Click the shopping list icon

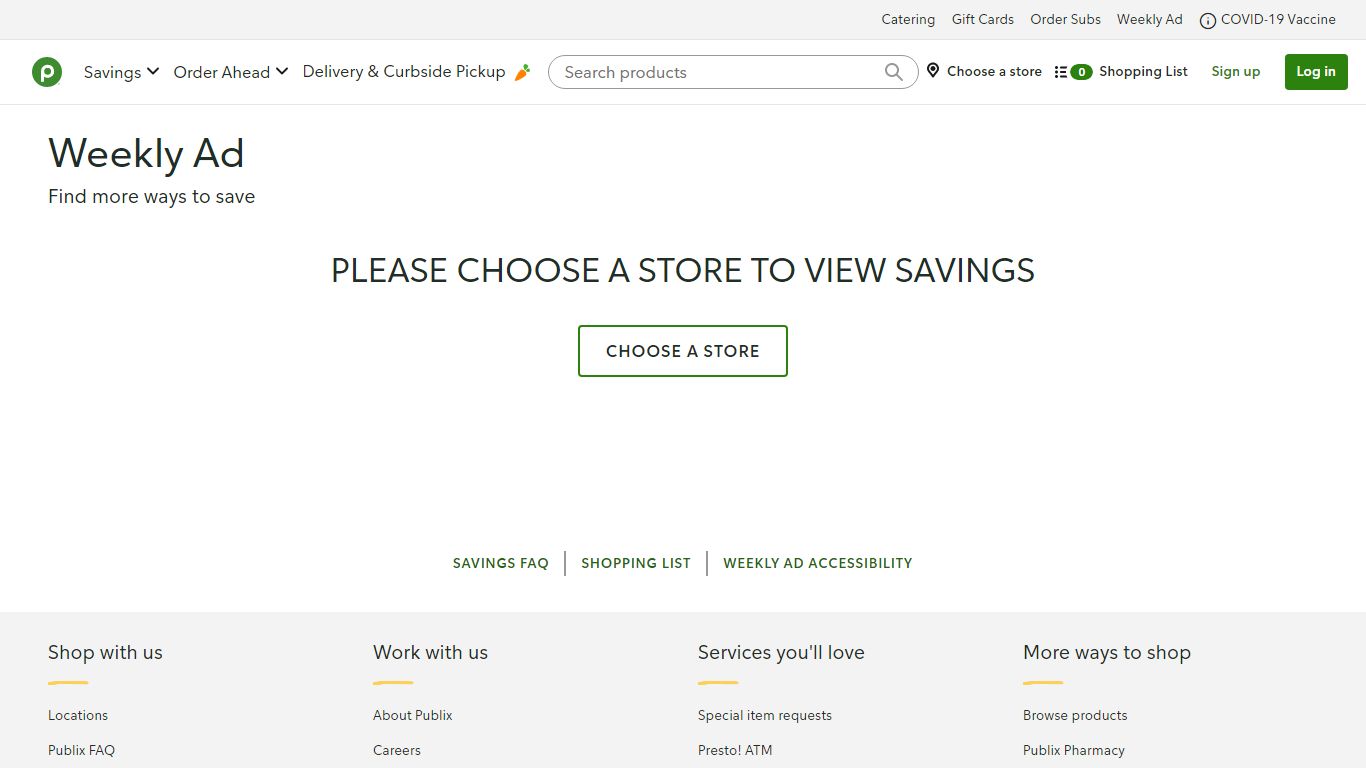coord(1060,72)
